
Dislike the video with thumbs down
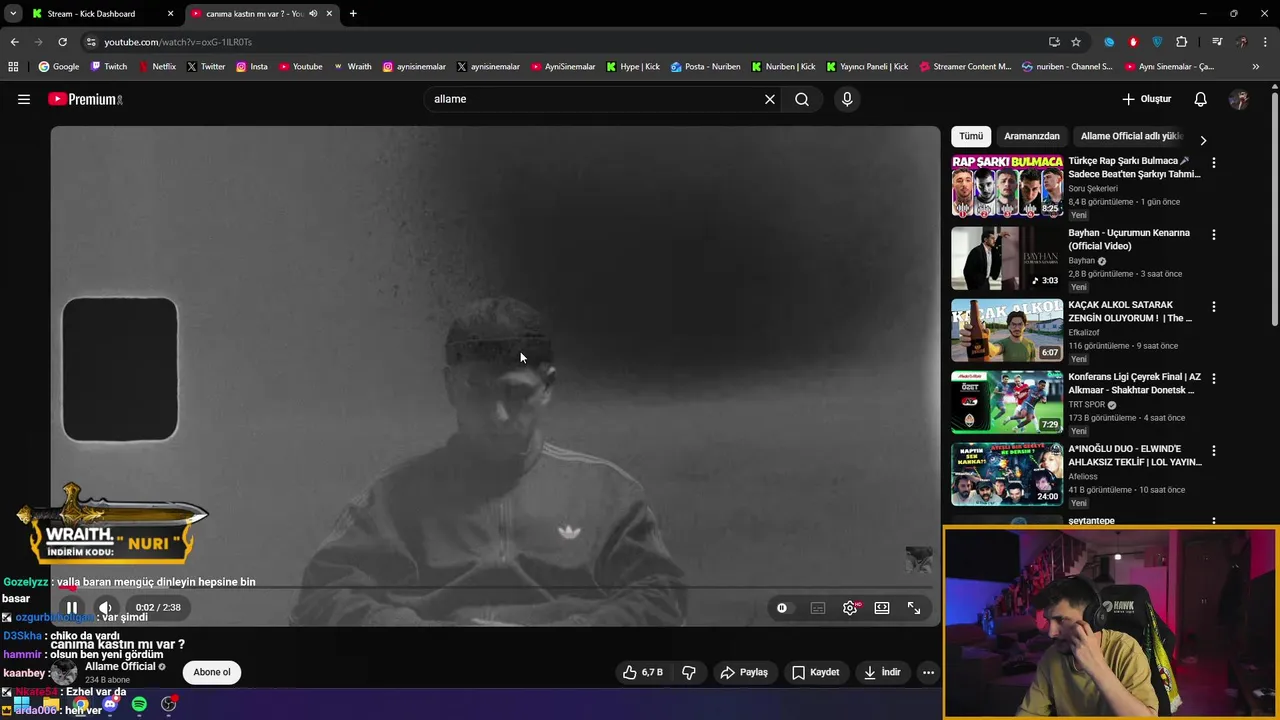(689, 672)
